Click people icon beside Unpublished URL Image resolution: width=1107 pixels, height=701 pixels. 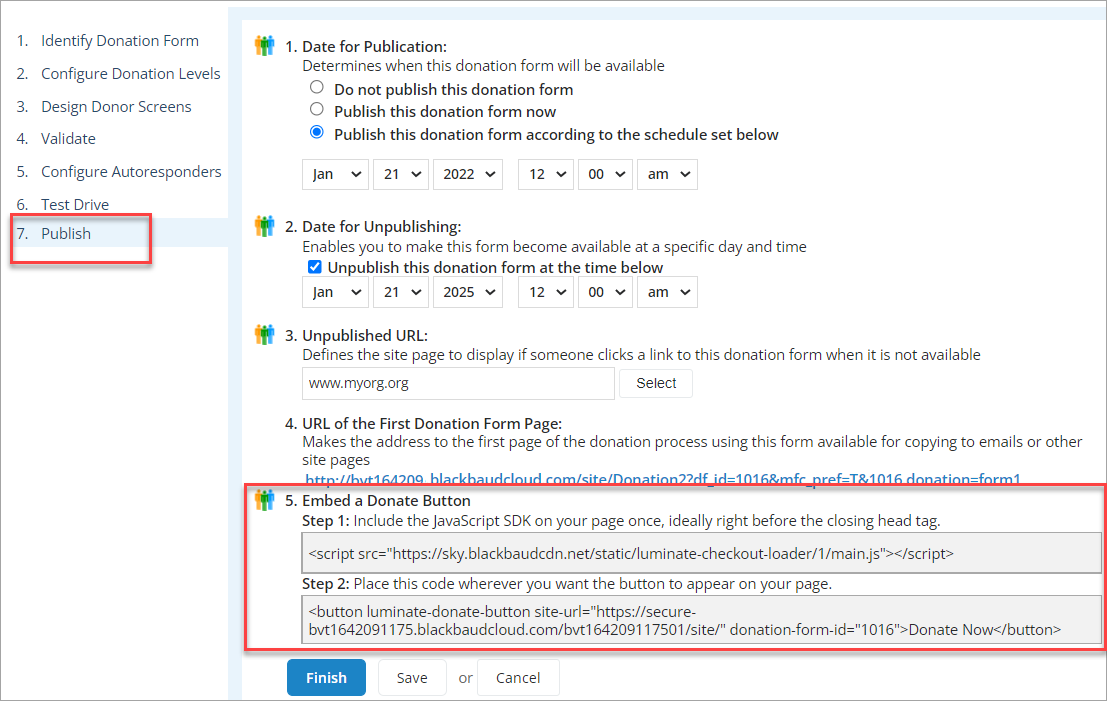click(x=265, y=335)
